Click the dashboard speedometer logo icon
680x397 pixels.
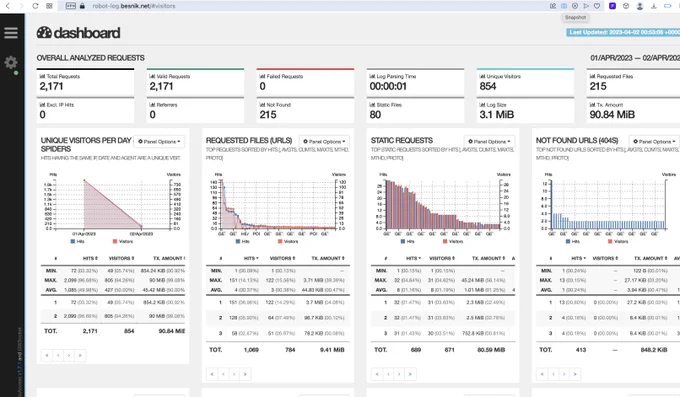point(44,33)
